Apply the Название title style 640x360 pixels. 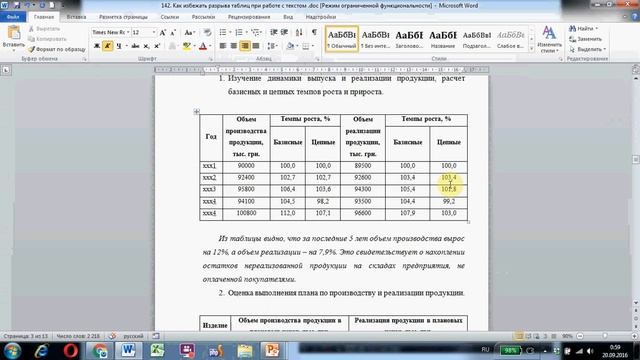pos(443,39)
